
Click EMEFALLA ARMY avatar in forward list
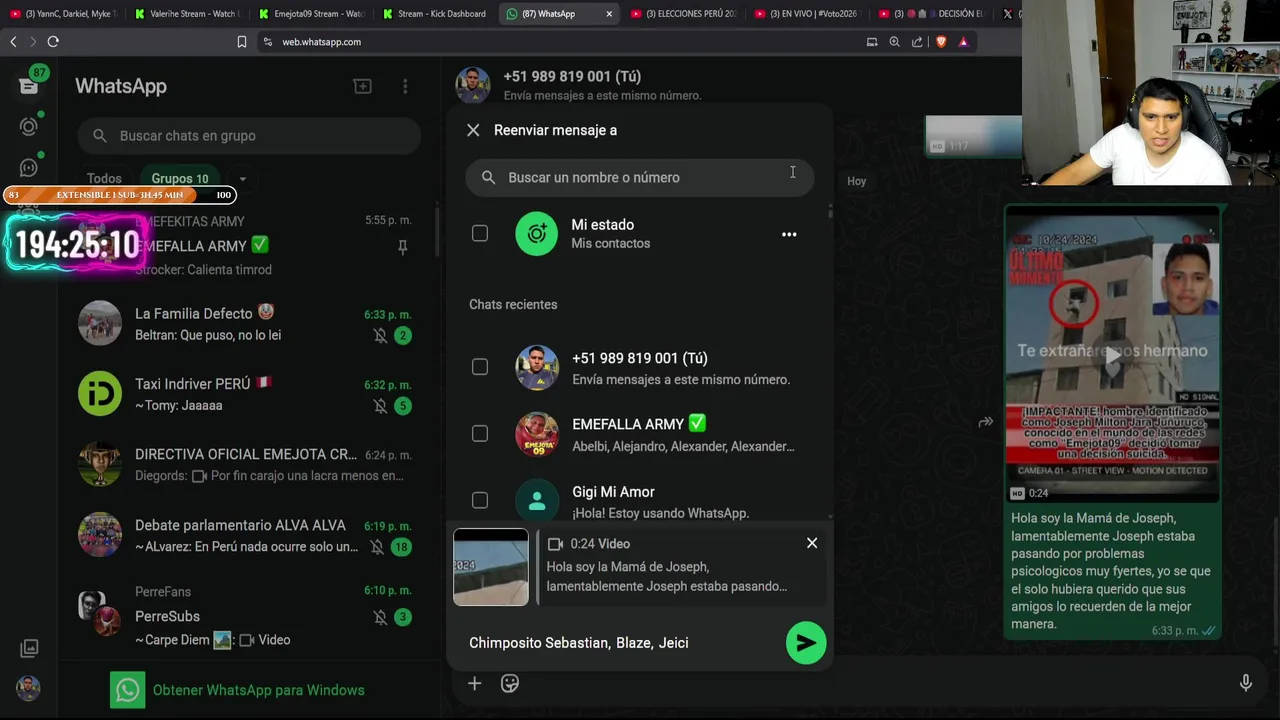[x=537, y=434]
